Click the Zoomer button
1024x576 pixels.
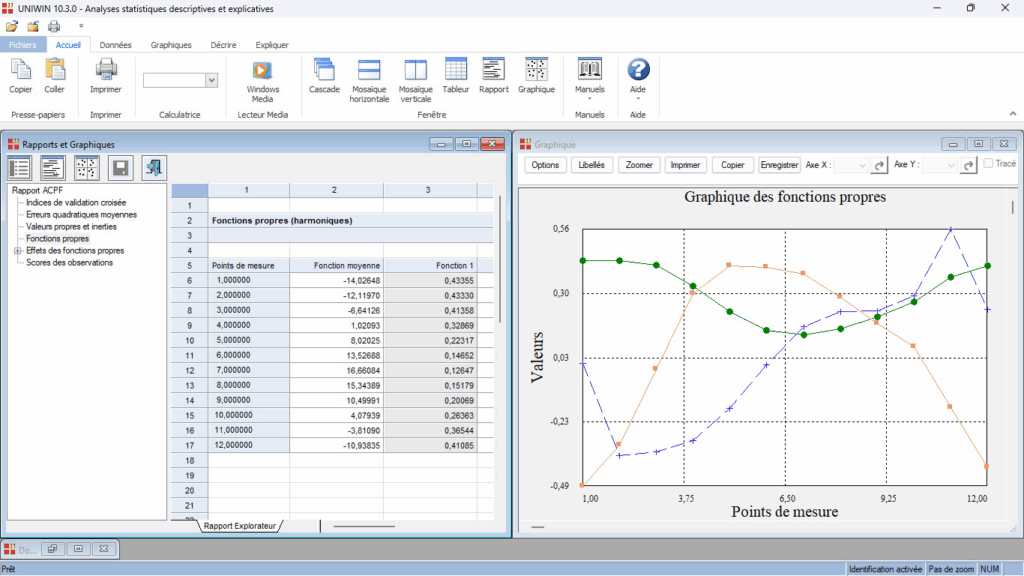(639, 165)
